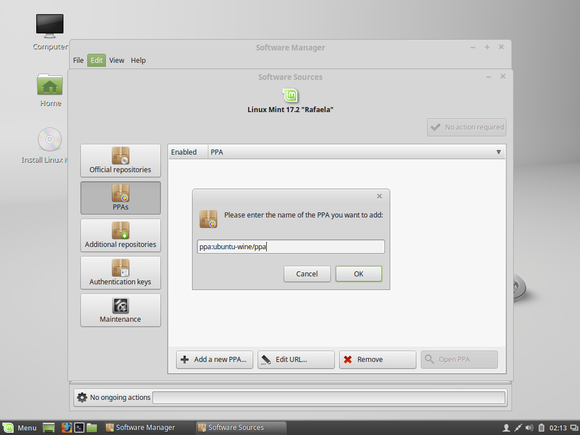Confirm the PPA with OK

click(x=358, y=274)
